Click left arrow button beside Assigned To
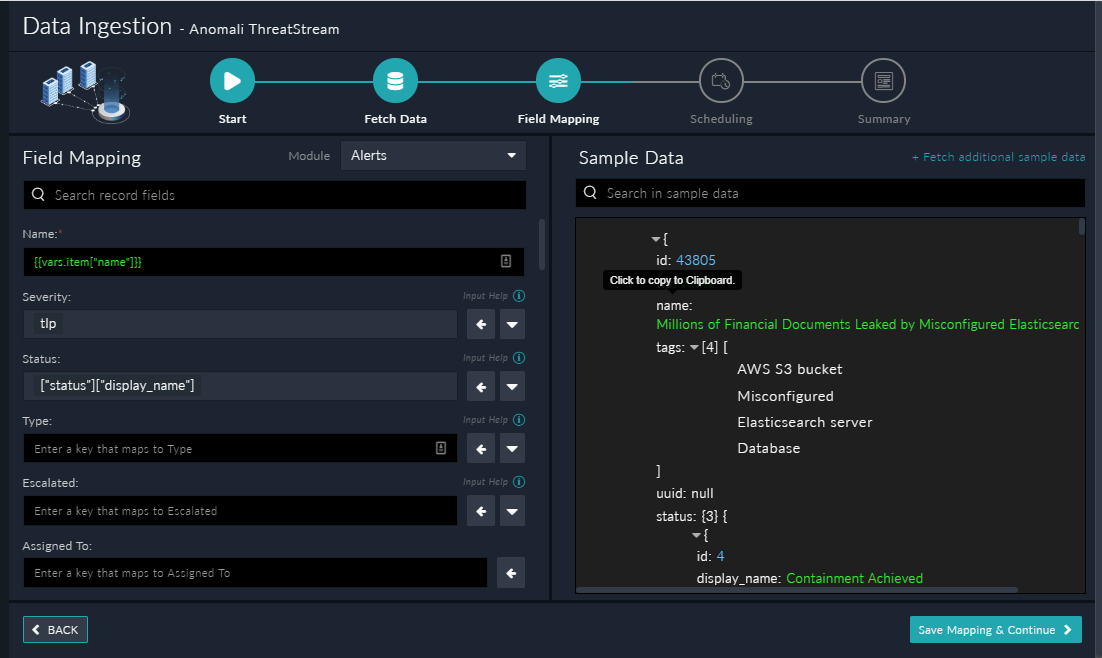The image size is (1102, 658). [x=511, y=573]
